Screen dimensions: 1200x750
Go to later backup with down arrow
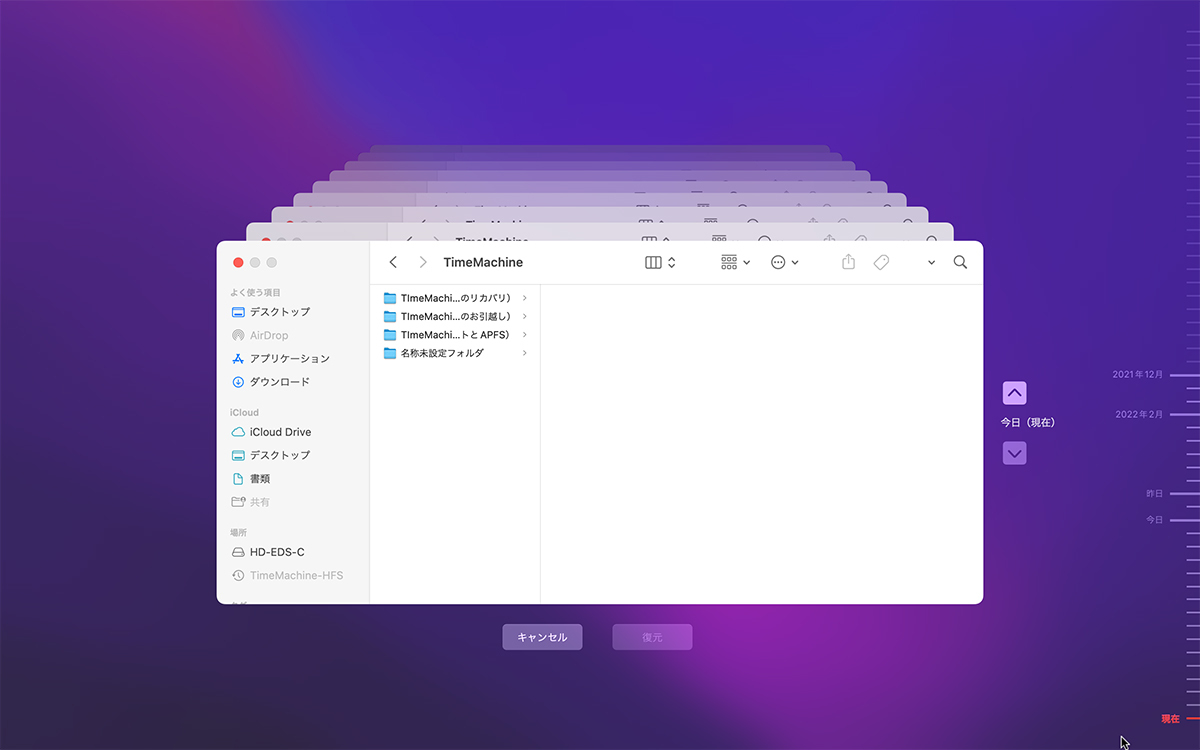1014,453
